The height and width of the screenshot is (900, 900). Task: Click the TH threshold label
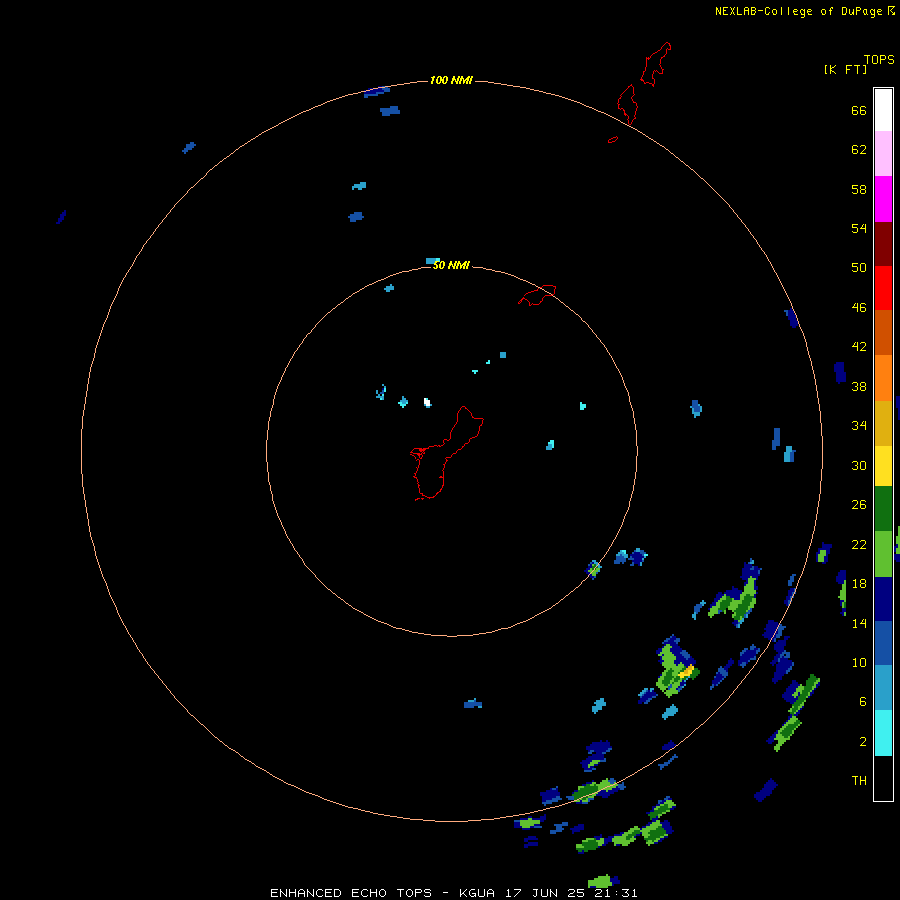click(859, 781)
